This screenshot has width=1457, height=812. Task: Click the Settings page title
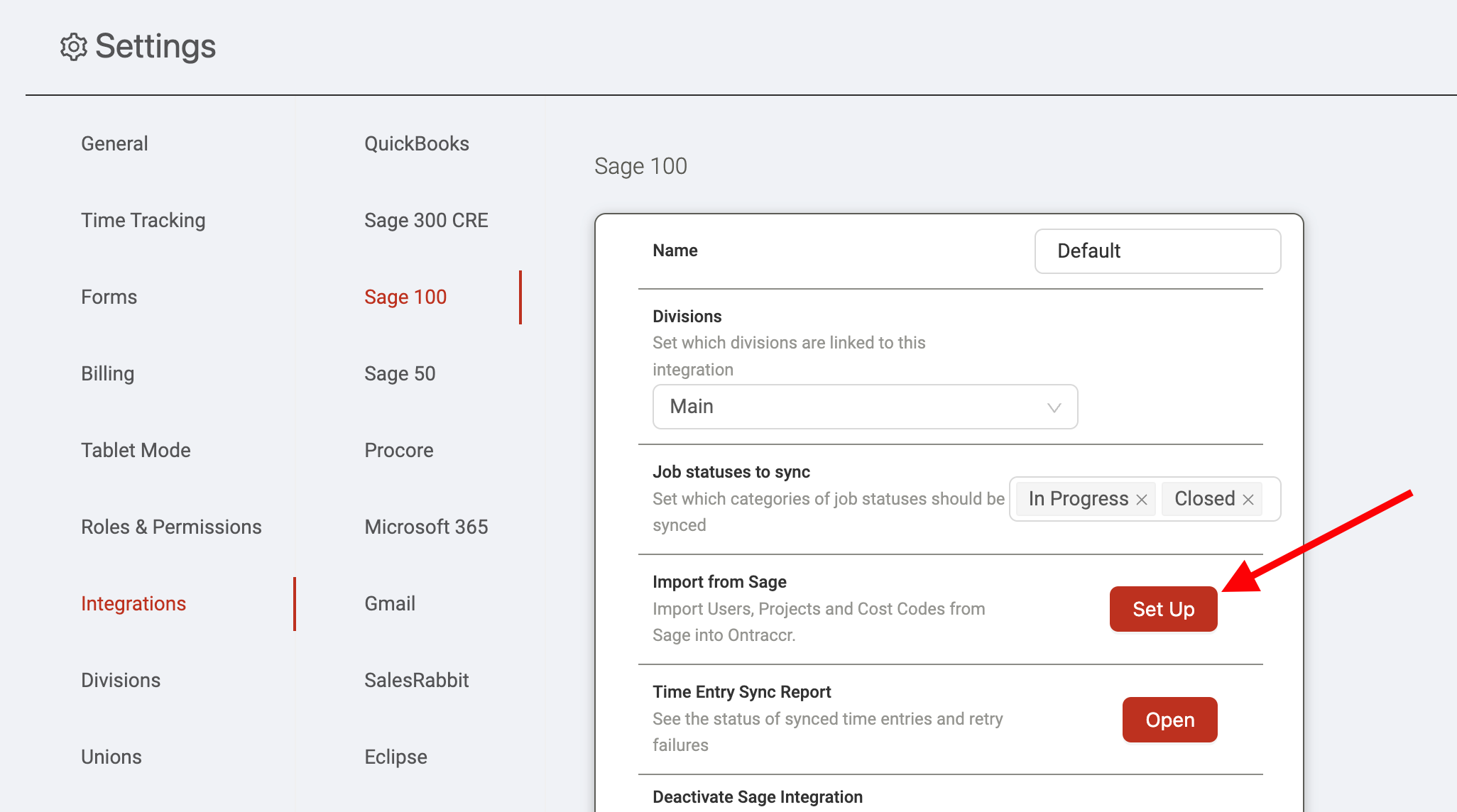click(155, 46)
